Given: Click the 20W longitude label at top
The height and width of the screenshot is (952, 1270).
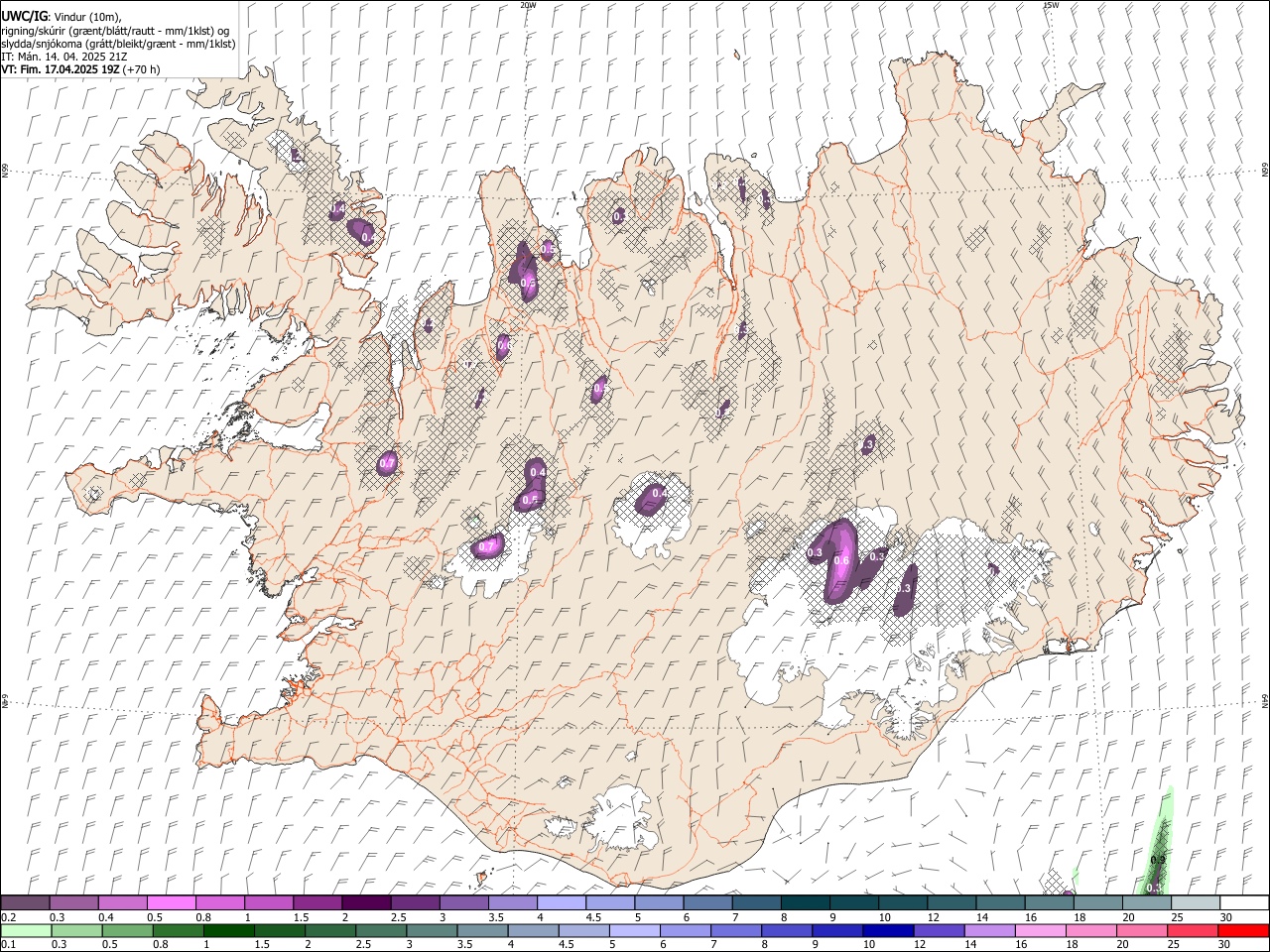Looking at the screenshot, I should pyautogui.click(x=528, y=5).
